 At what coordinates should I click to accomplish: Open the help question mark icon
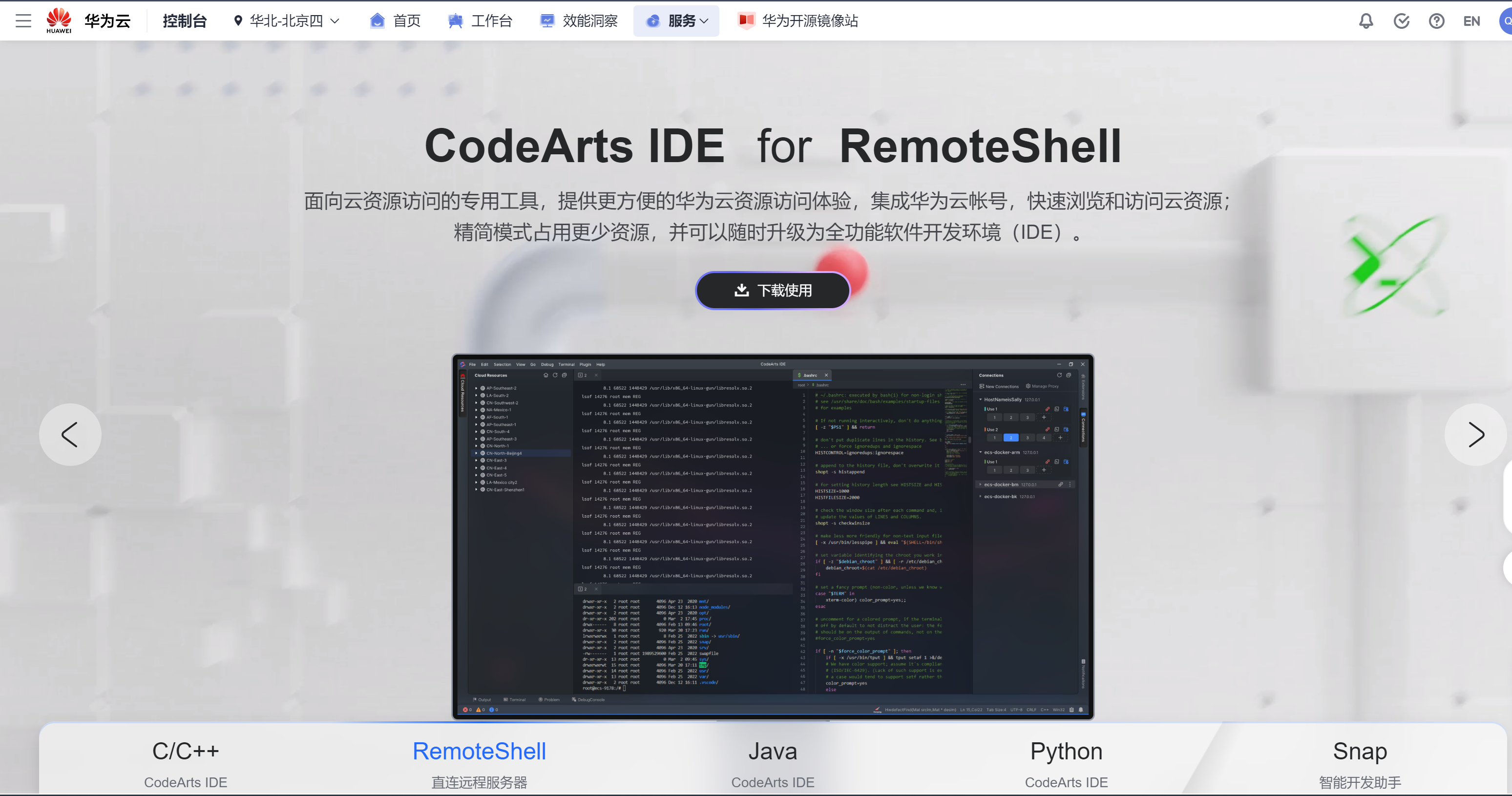(1436, 21)
